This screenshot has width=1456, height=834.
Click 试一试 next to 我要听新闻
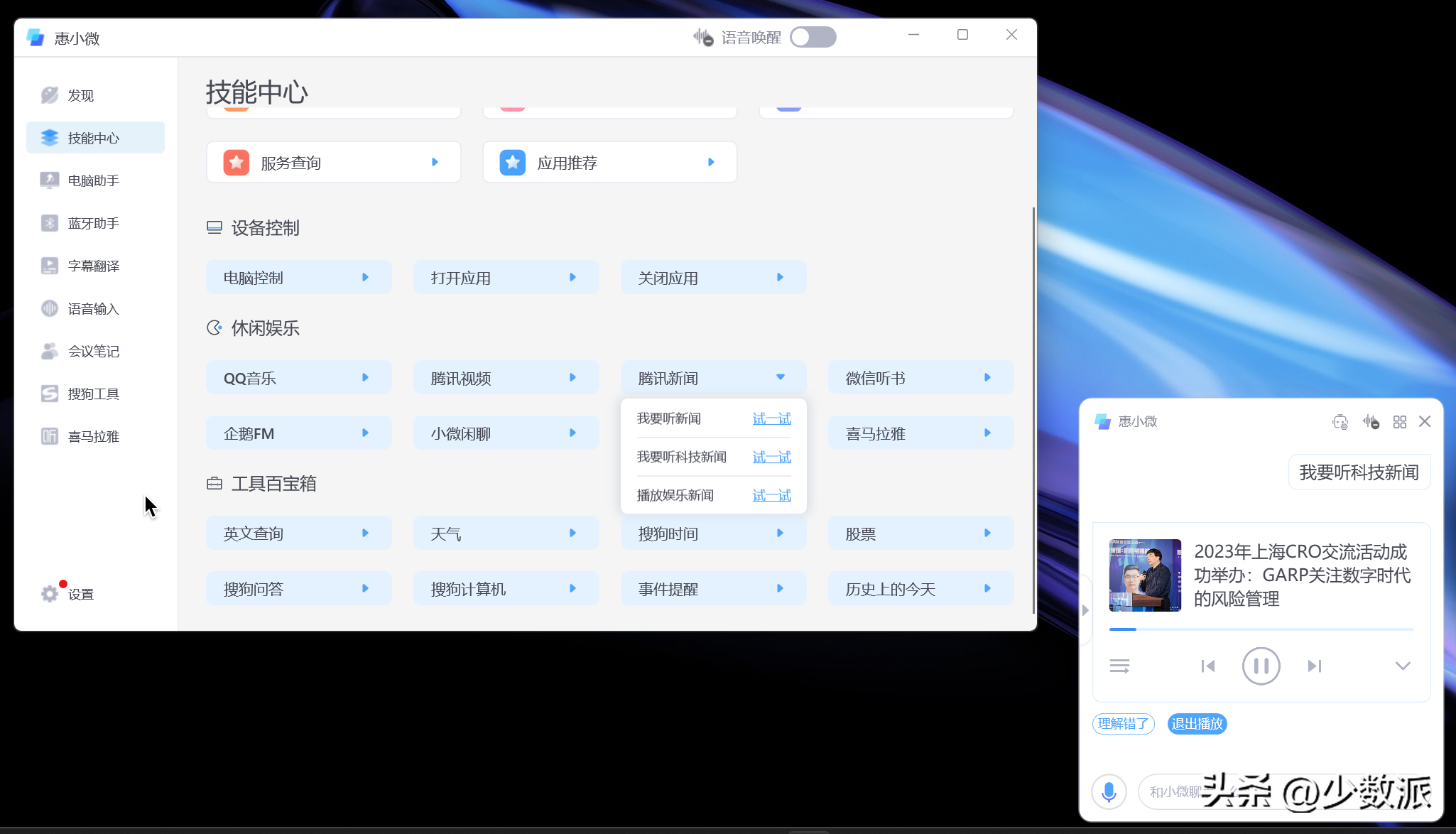772,419
